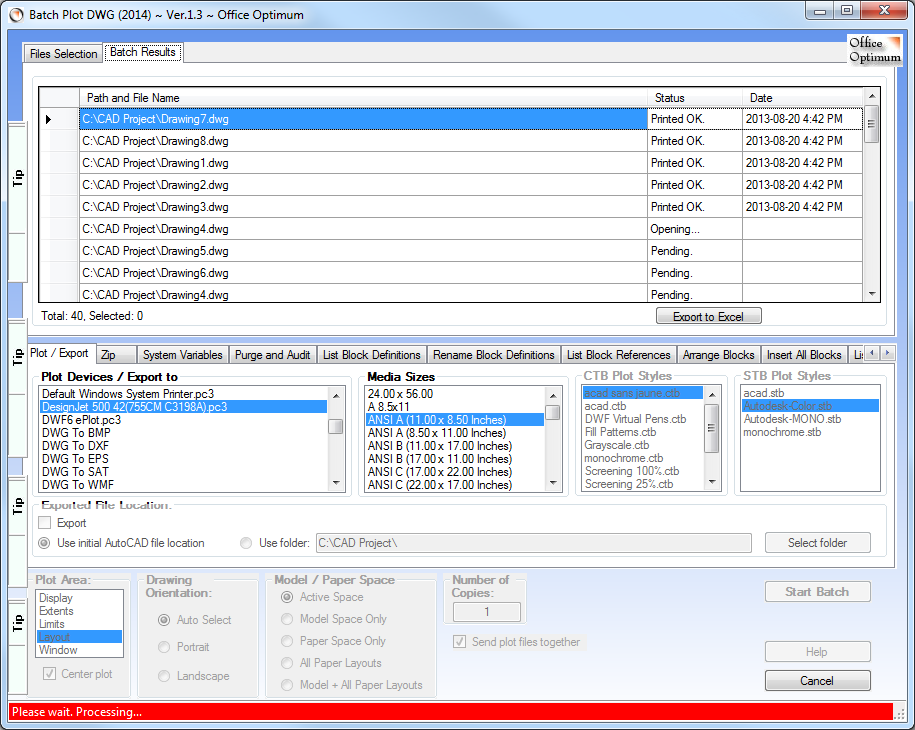The width and height of the screenshot is (915, 730).
Task: Select Window in Plot Area list
Action: coord(79,650)
